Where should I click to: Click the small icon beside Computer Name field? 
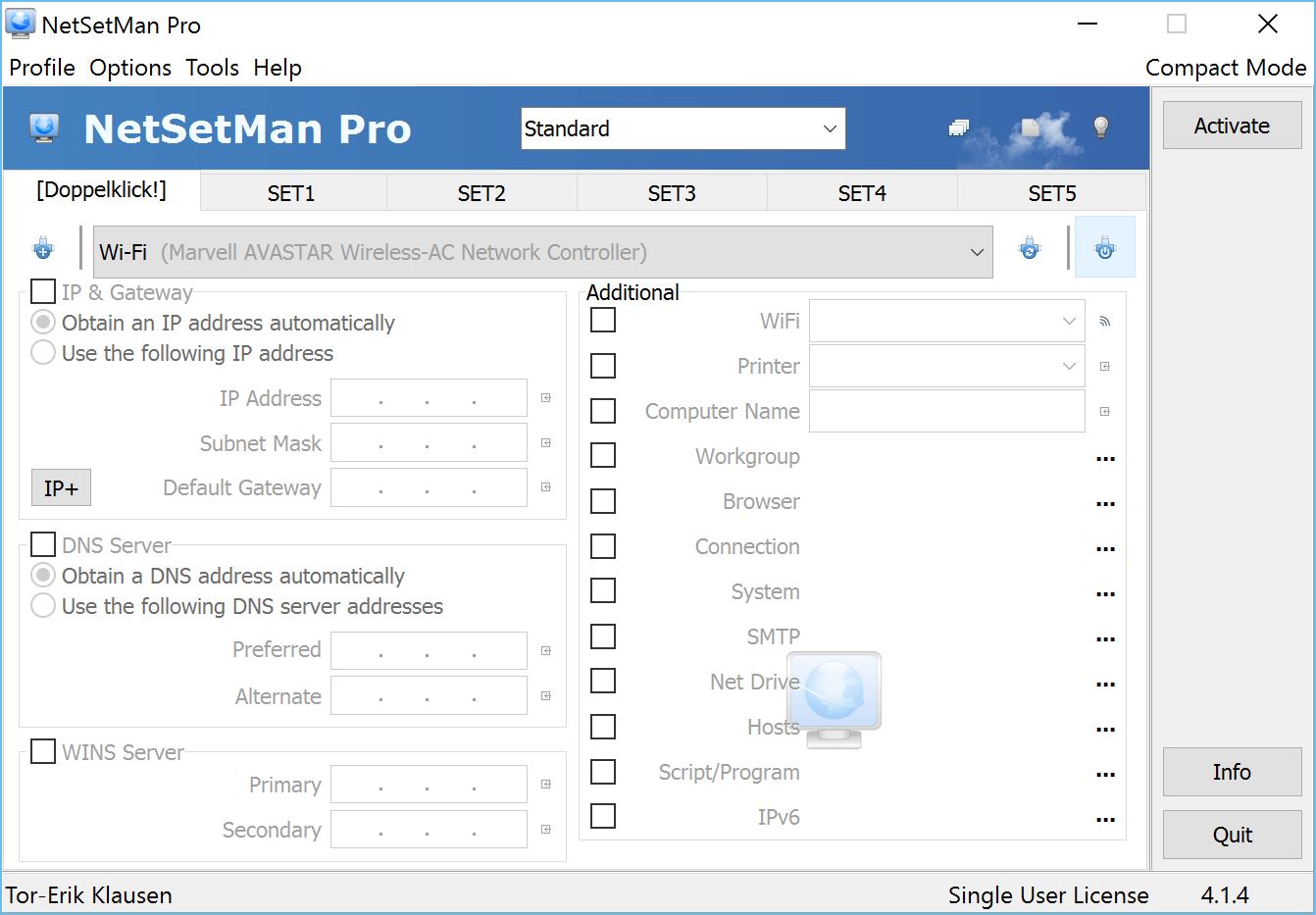click(x=1105, y=412)
